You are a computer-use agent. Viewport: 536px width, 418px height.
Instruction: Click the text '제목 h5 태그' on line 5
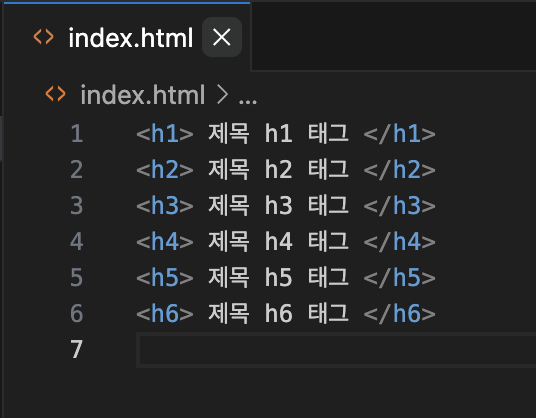[278, 277]
